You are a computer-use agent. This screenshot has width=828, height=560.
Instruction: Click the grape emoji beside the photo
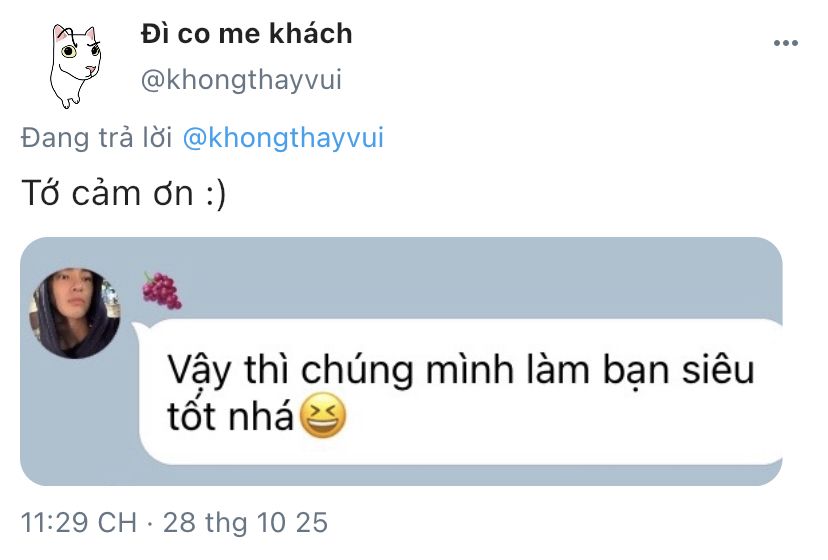click(x=161, y=290)
